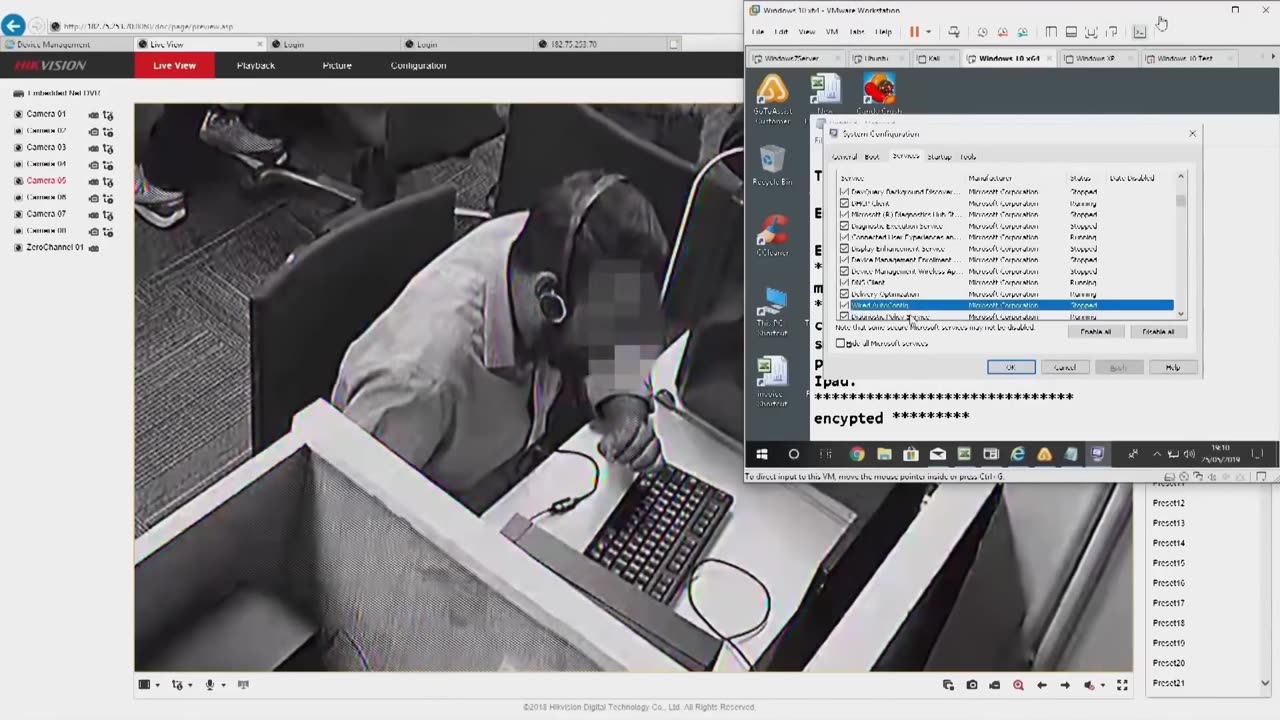This screenshot has height=720, width=1280.
Task: Open the Configuration tab in Hikvision
Action: [418, 65]
